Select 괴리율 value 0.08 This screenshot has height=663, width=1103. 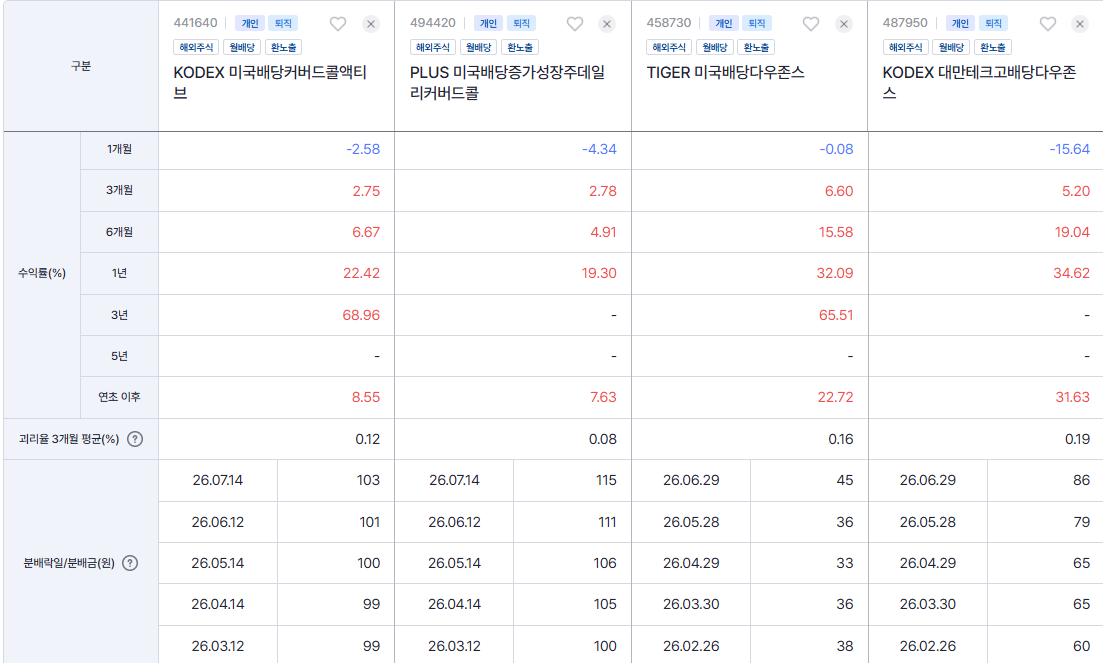[603, 439]
